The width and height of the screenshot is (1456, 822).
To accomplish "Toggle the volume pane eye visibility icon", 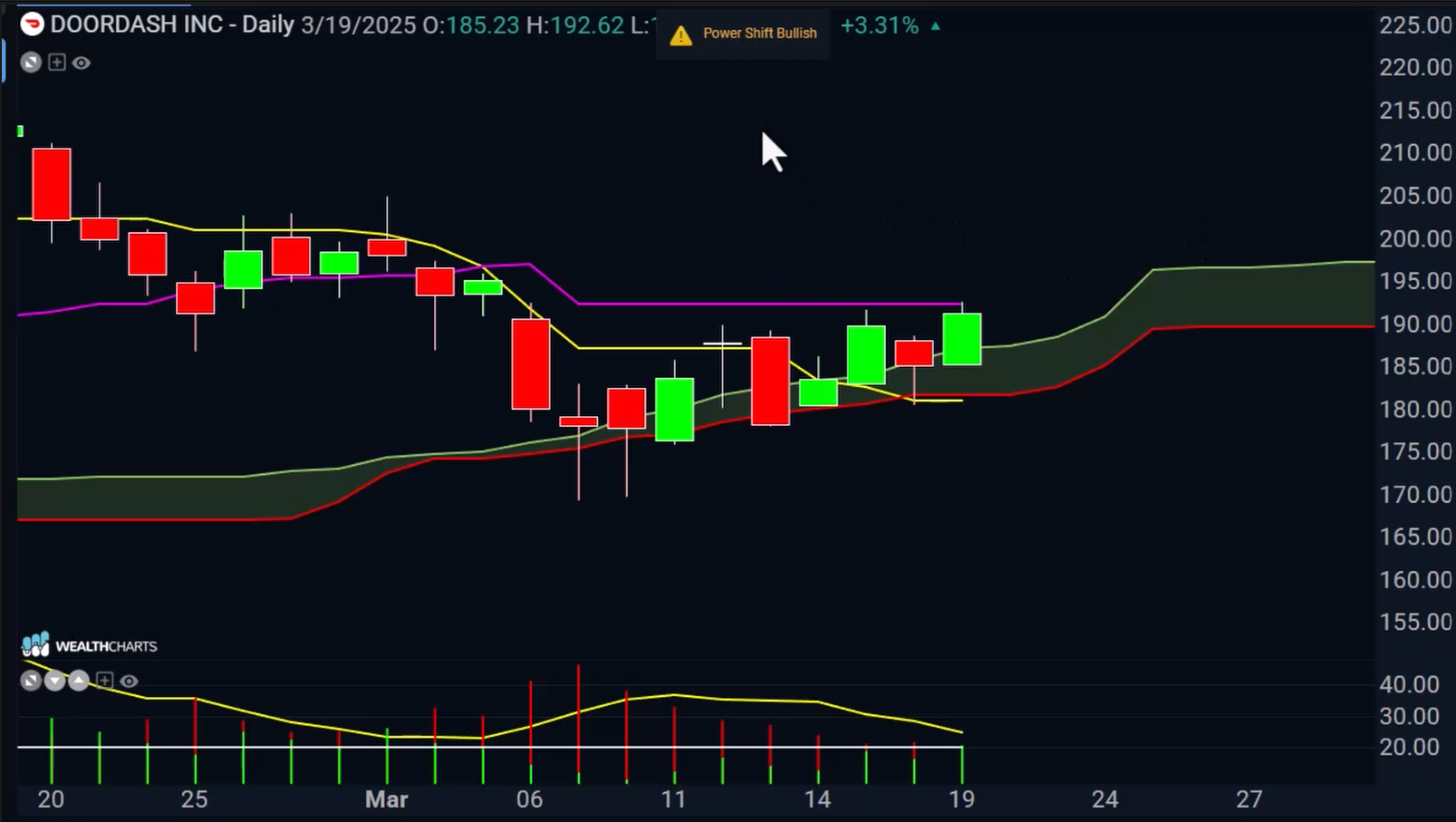I will coord(130,681).
